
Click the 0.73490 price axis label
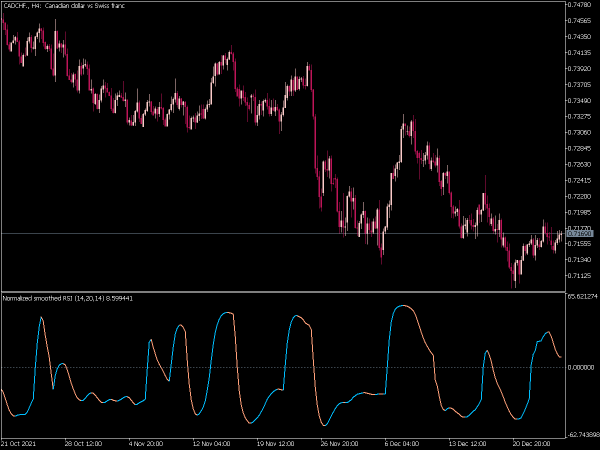tap(580, 101)
